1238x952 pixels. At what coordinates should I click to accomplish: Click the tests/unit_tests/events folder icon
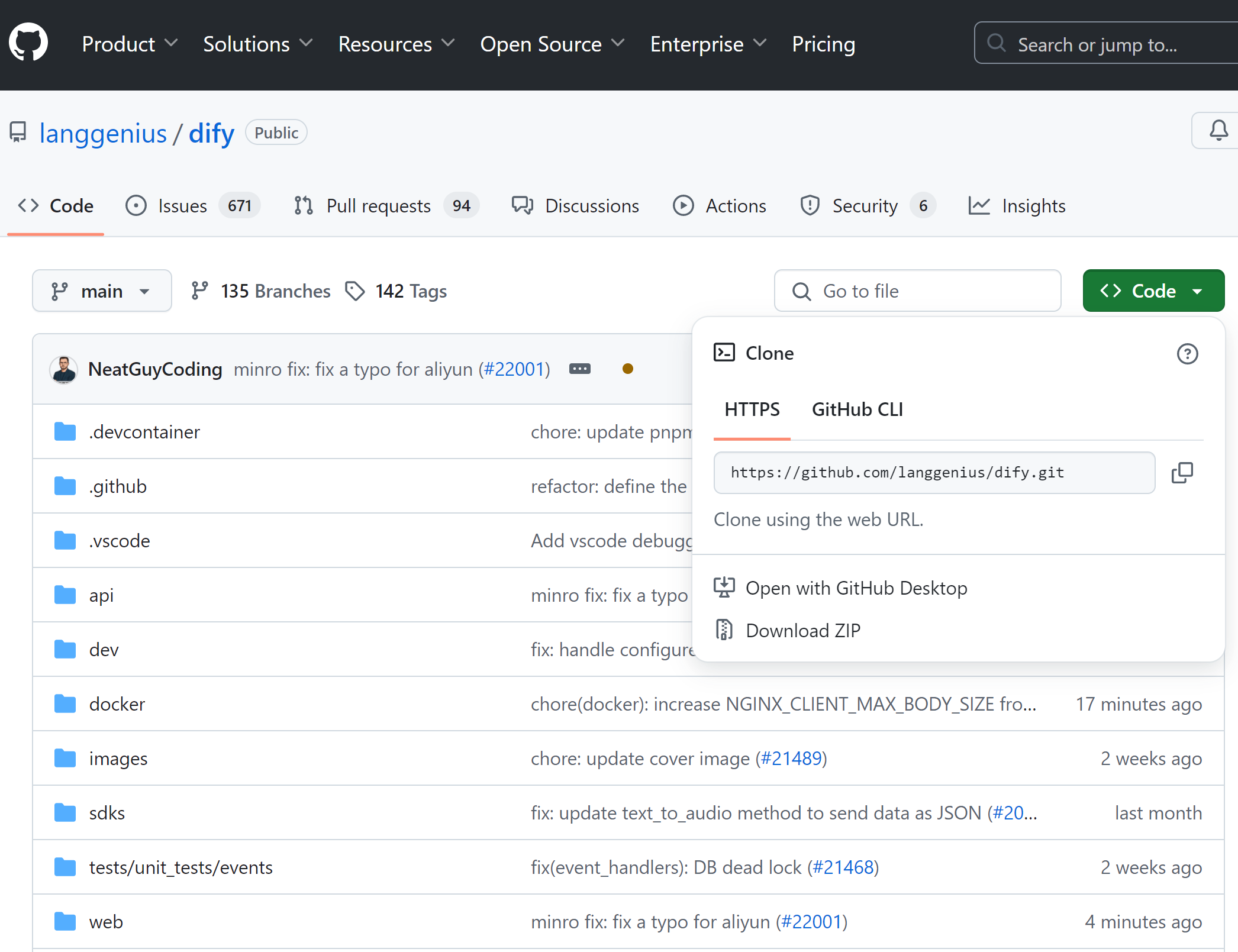(x=65, y=867)
